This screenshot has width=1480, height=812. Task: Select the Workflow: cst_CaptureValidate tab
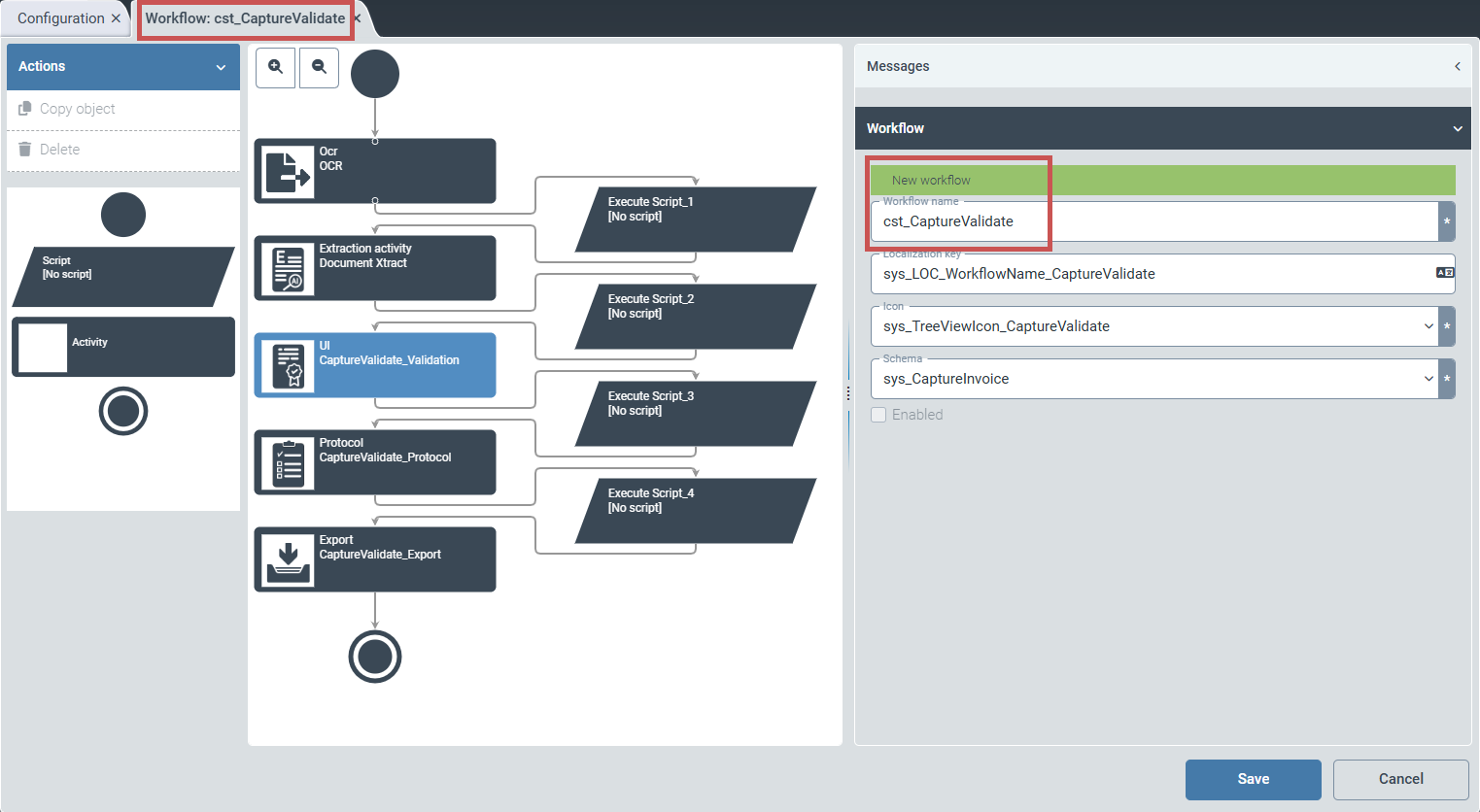tap(243, 17)
